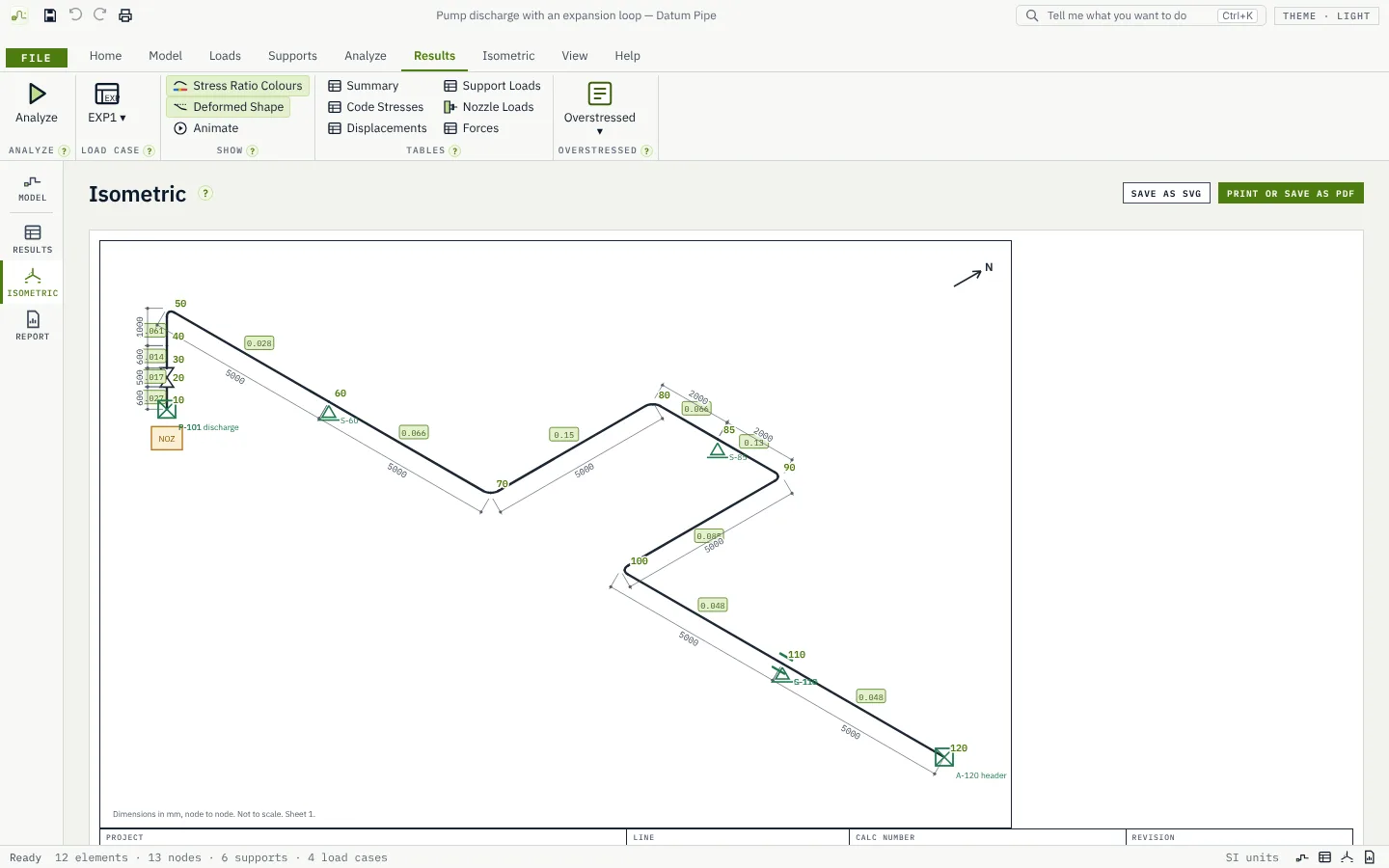1389x868 pixels.
Task: Toggle Deformed Shape display
Action: (229, 107)
